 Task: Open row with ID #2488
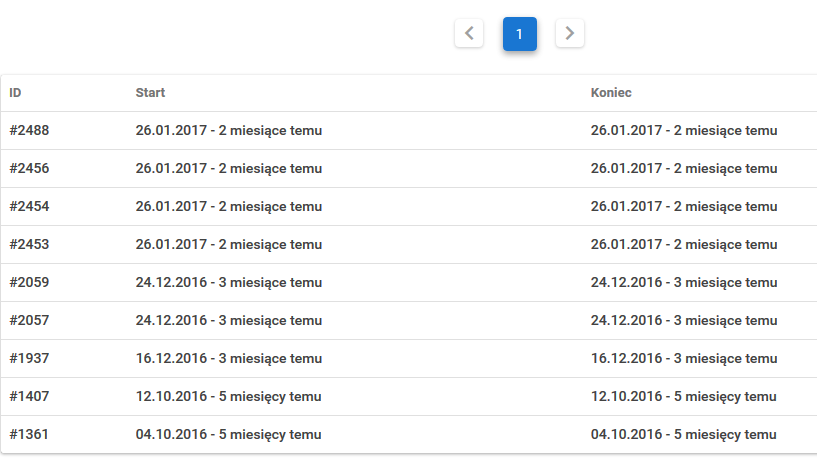pyautogui.click(x=29, y=131)
